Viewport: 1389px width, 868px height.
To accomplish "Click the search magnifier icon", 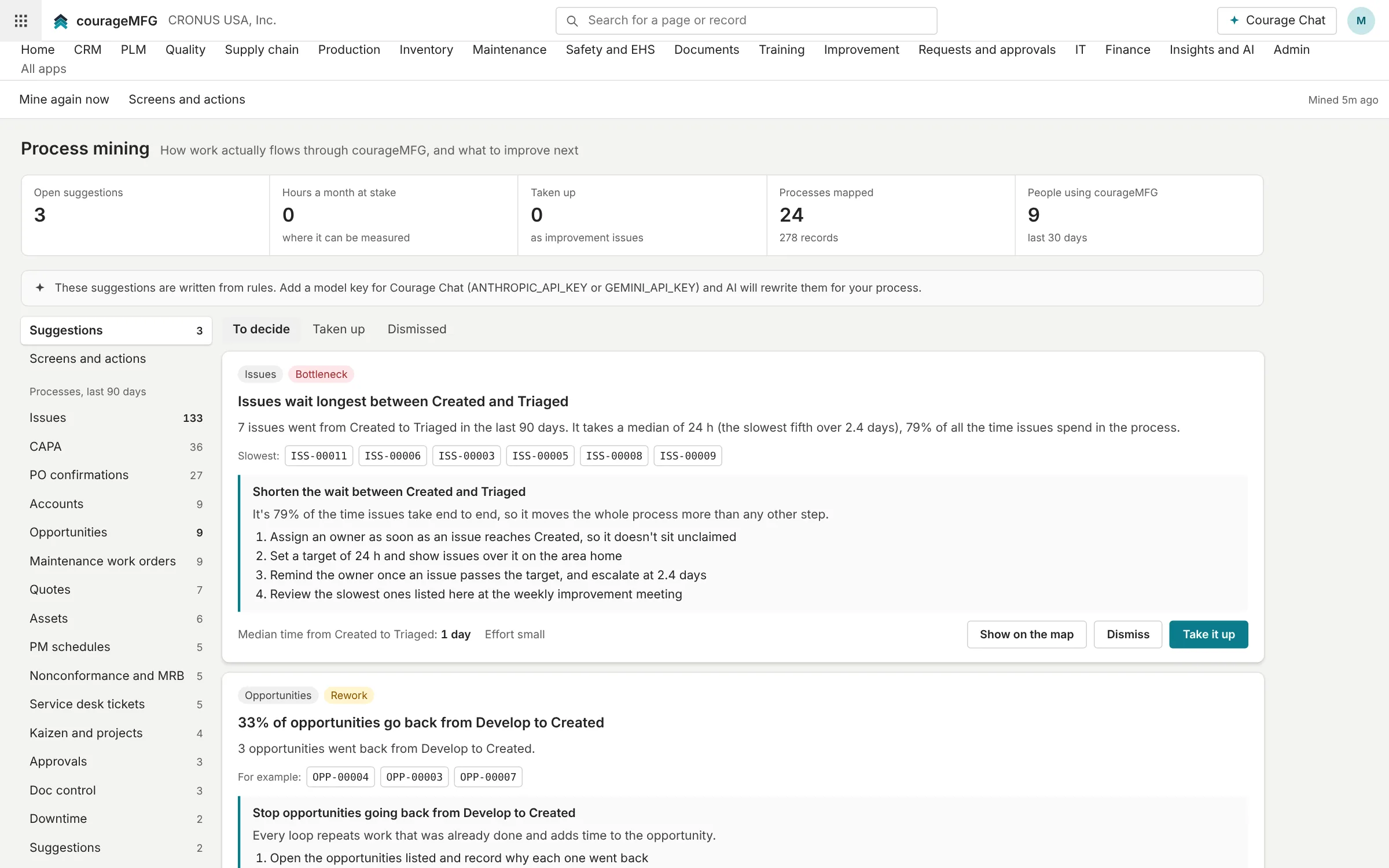I will coord(572,21).
